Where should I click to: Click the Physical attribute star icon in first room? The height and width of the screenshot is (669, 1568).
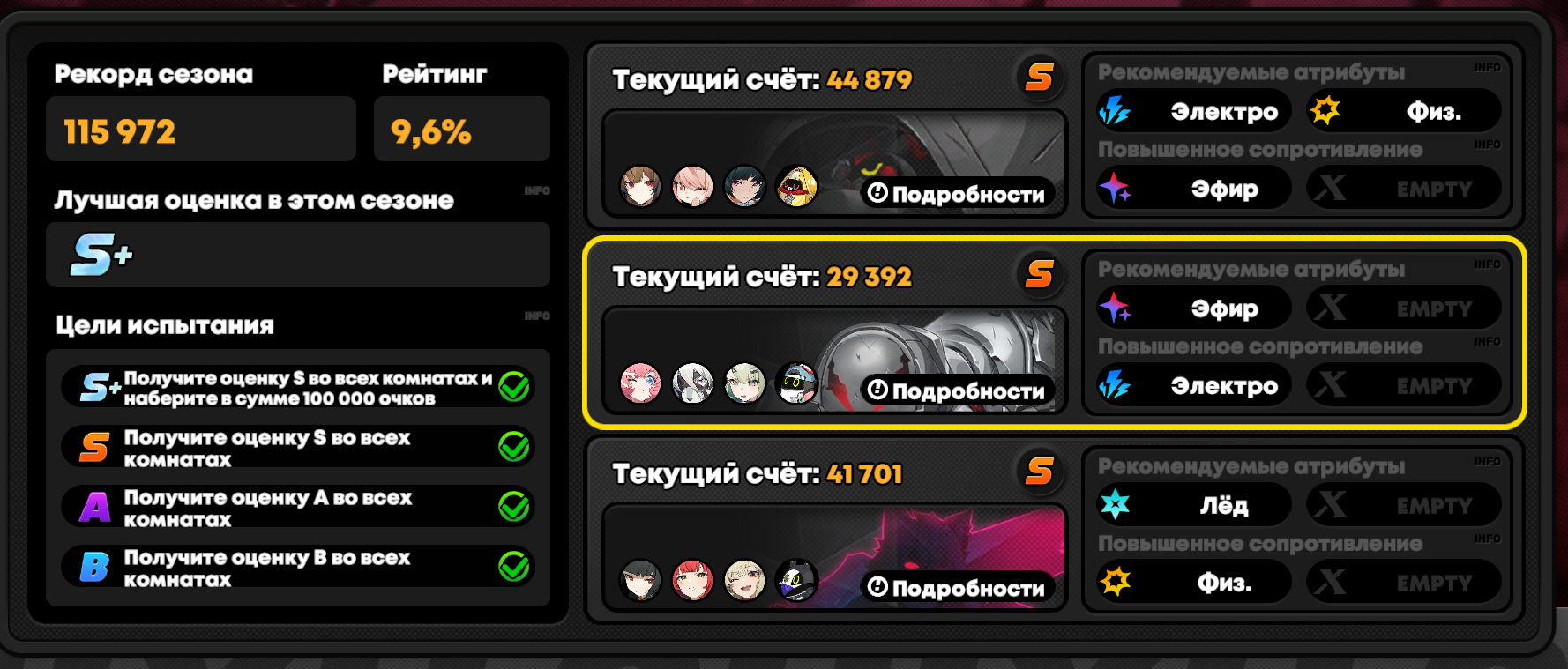point(1325,111)
